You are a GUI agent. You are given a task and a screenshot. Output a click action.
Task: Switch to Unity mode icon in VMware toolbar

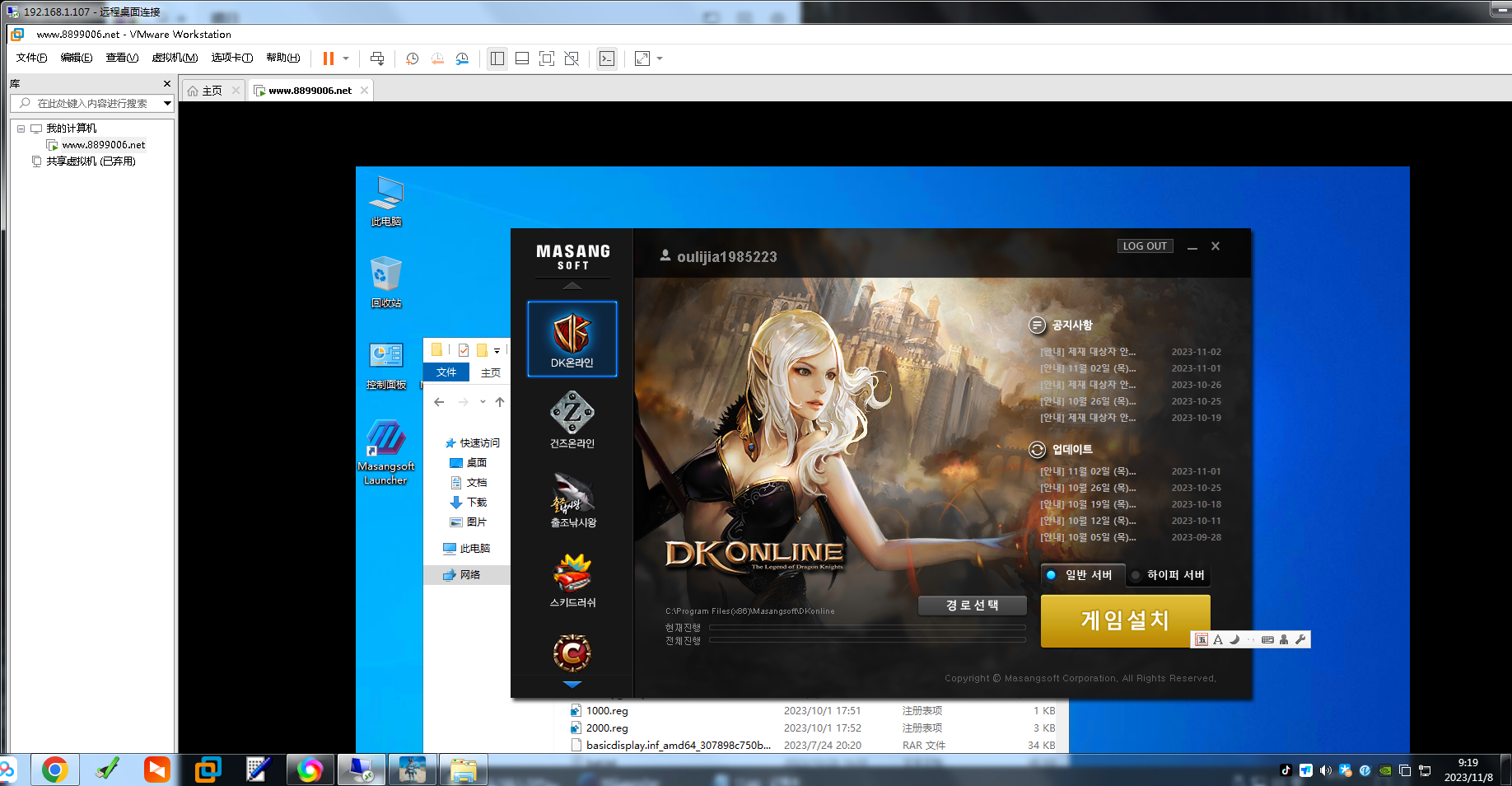[572, 58]
